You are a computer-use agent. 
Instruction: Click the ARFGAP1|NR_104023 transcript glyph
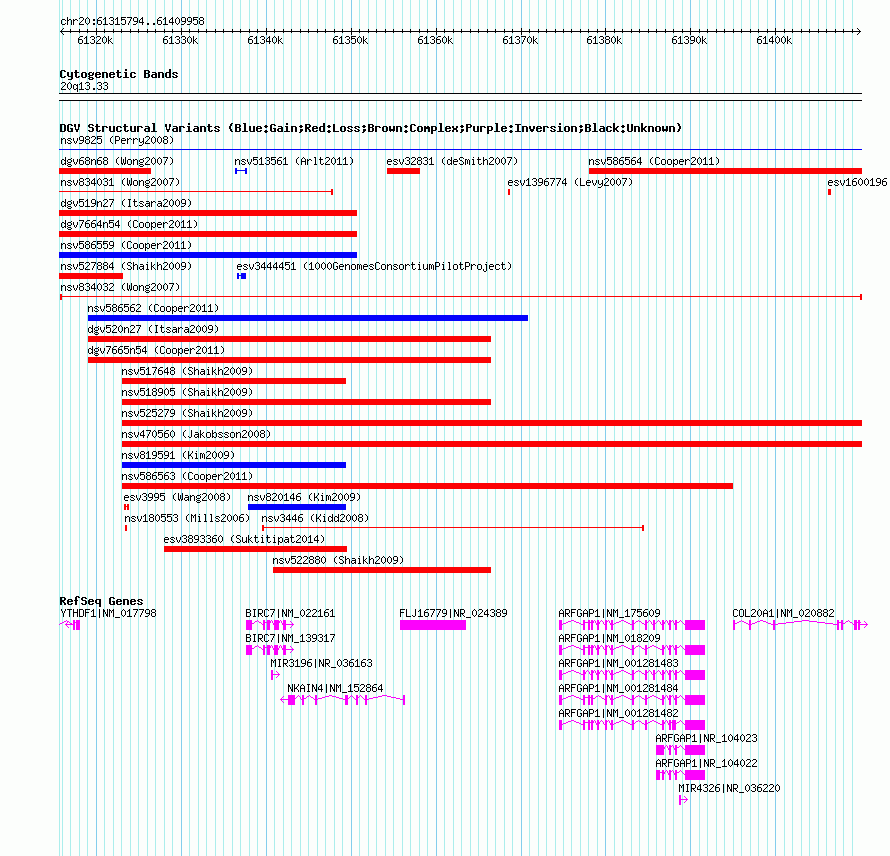pos(681,750)
